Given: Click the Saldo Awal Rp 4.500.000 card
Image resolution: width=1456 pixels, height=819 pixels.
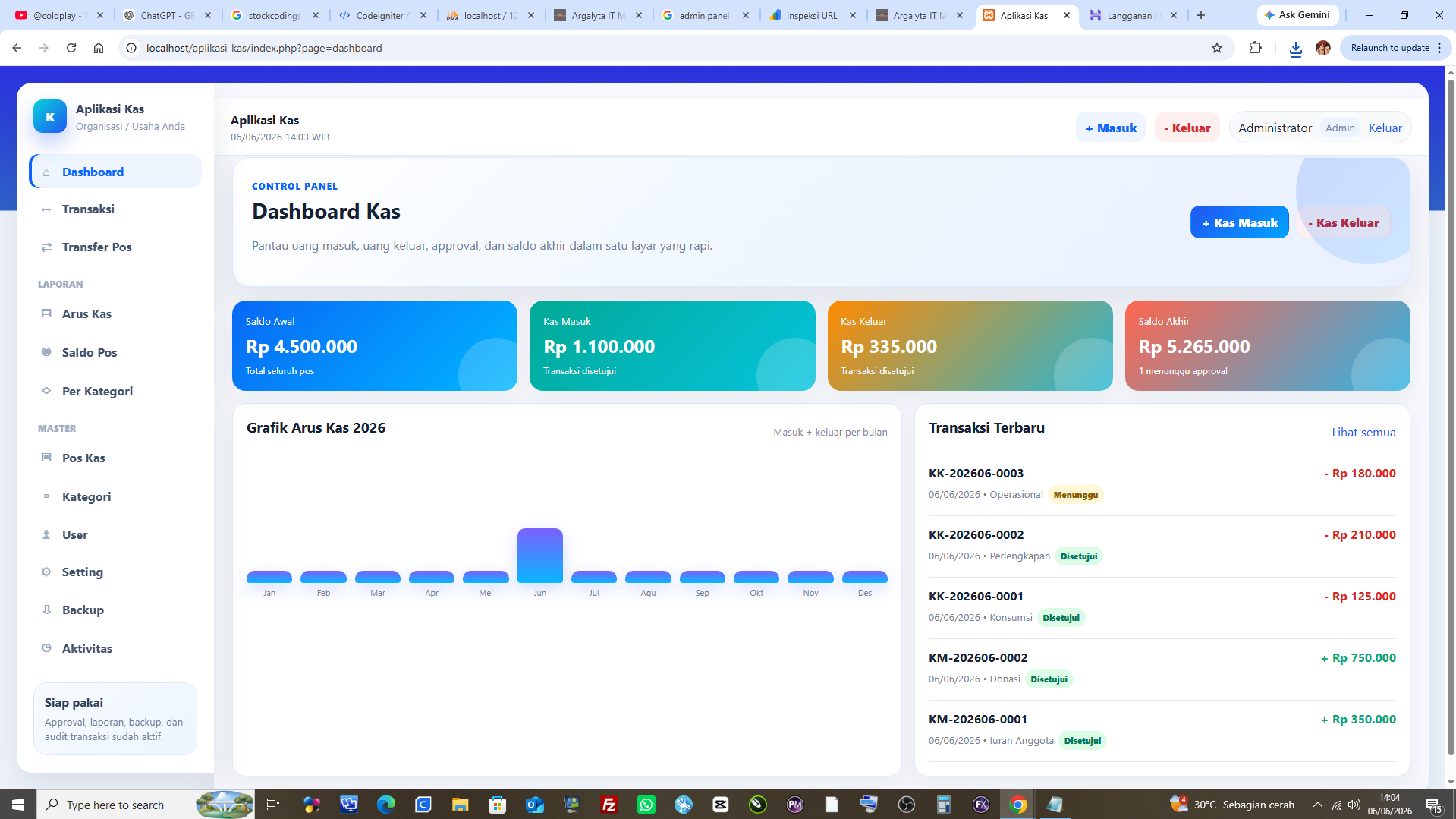Looking at the screenshot, I should point(375,346).
